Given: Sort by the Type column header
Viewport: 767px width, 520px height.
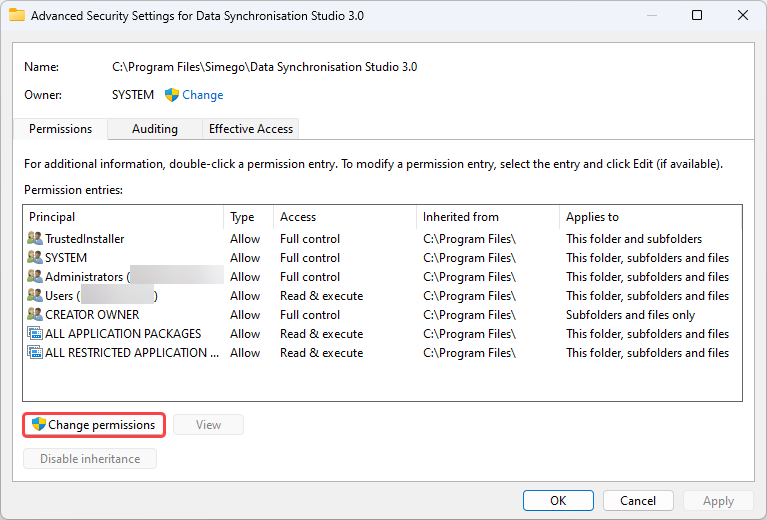Looking at the screenshot, I should click(248, 217).
